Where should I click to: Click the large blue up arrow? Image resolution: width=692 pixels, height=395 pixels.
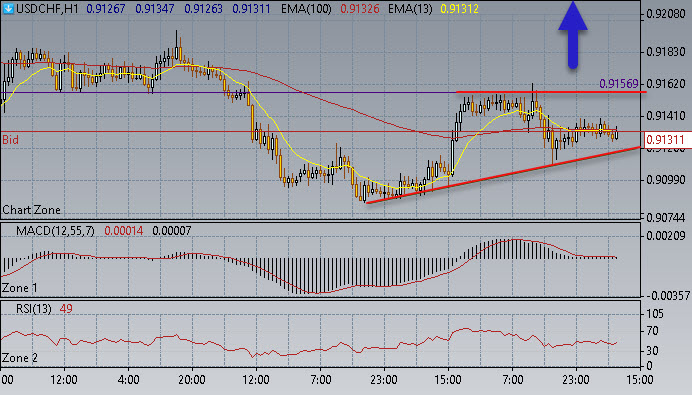pos(573,35)
